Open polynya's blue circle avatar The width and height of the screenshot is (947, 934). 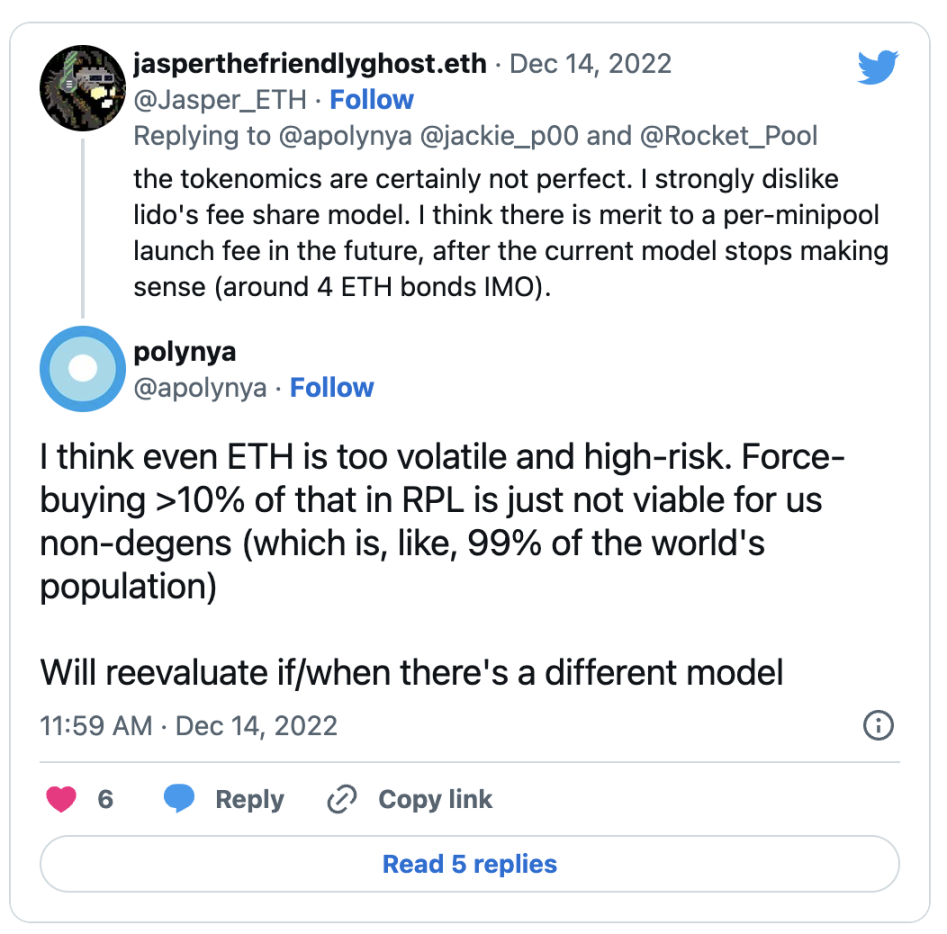(80, 369)
